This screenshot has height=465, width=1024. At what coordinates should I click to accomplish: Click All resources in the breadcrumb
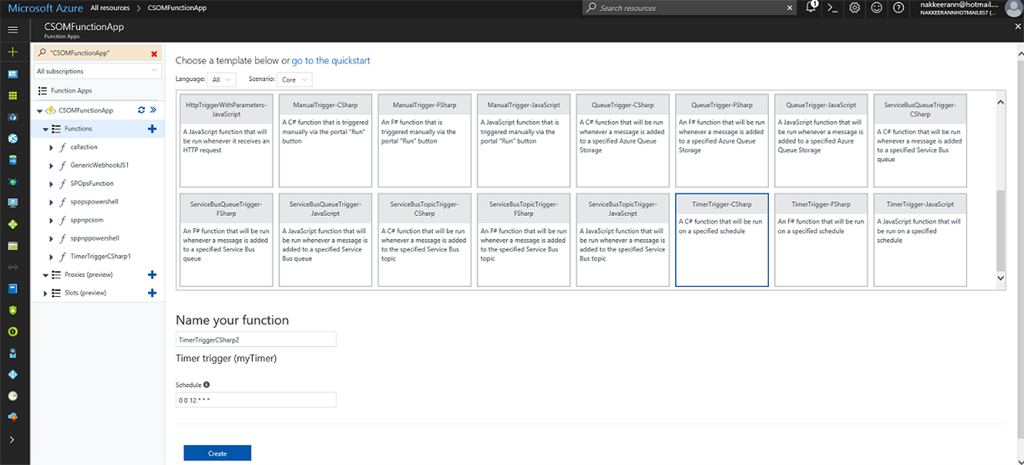109,7
